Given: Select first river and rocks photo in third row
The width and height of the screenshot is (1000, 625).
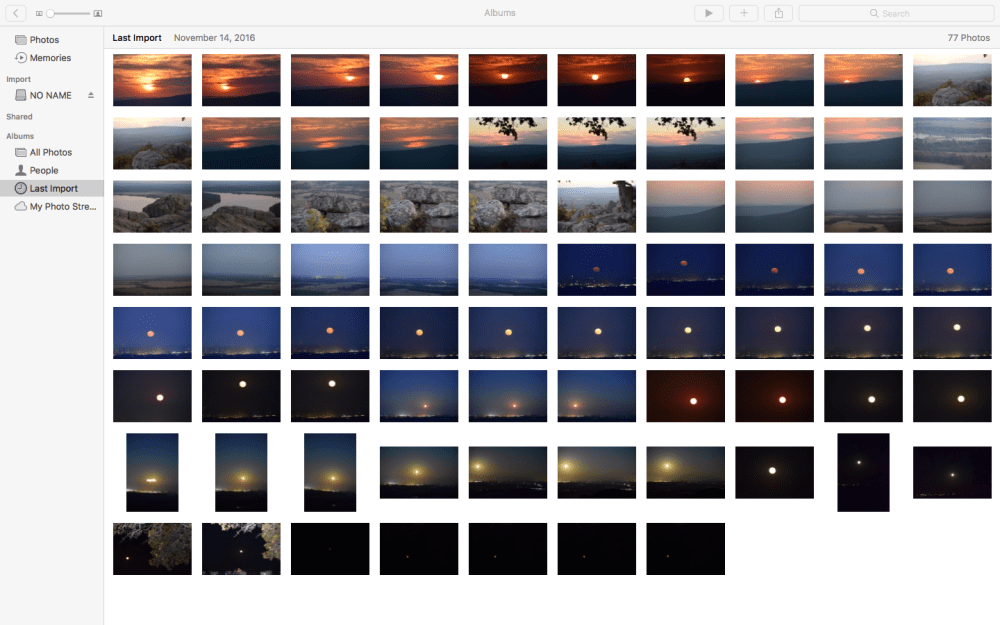Looking at the screenshot, I should point(152,206).
